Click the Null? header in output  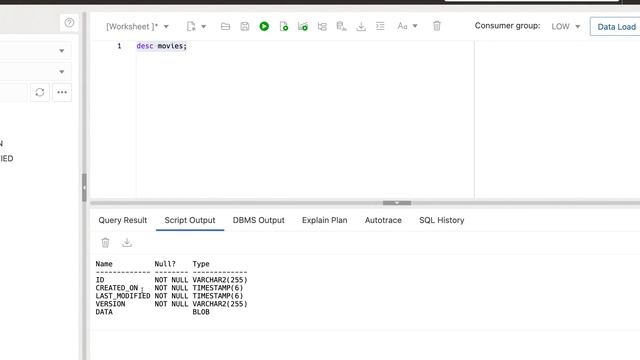(x=165, y=264)
